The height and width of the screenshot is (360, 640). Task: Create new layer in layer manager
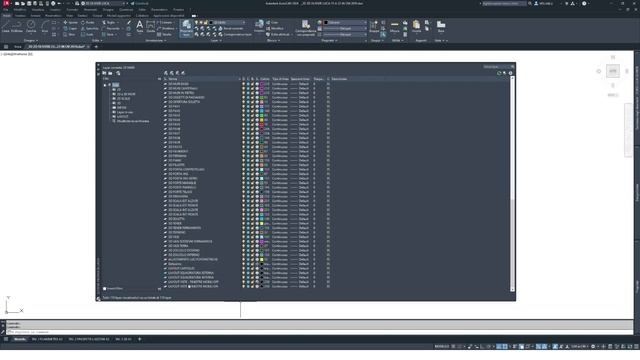click(x=166, y=73)
